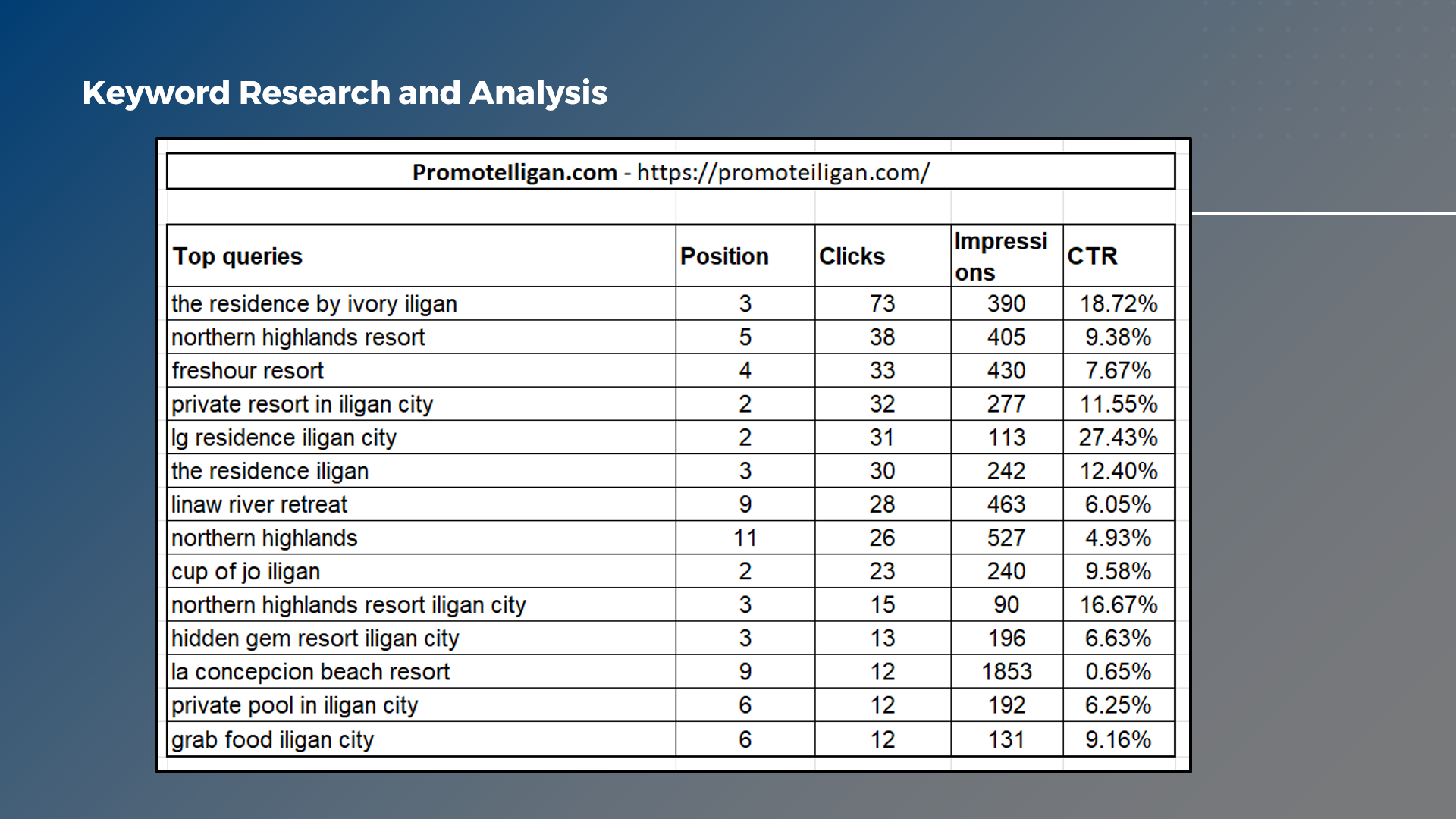Screen dimensions: 1456x819
Task: Click the "Clicks" column header
Action: (852, 256)
